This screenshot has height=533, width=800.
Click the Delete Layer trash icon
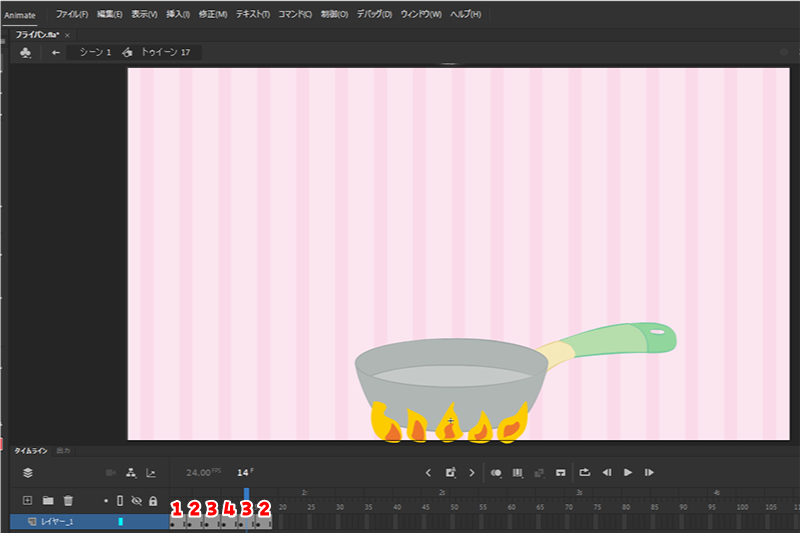point(68,500)
